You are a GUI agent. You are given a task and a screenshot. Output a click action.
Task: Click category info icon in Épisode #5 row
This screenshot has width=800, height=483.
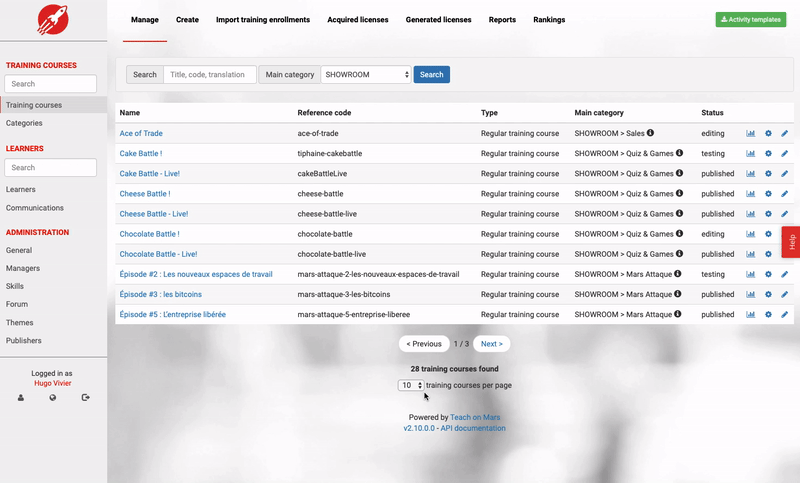pos(678,314)
